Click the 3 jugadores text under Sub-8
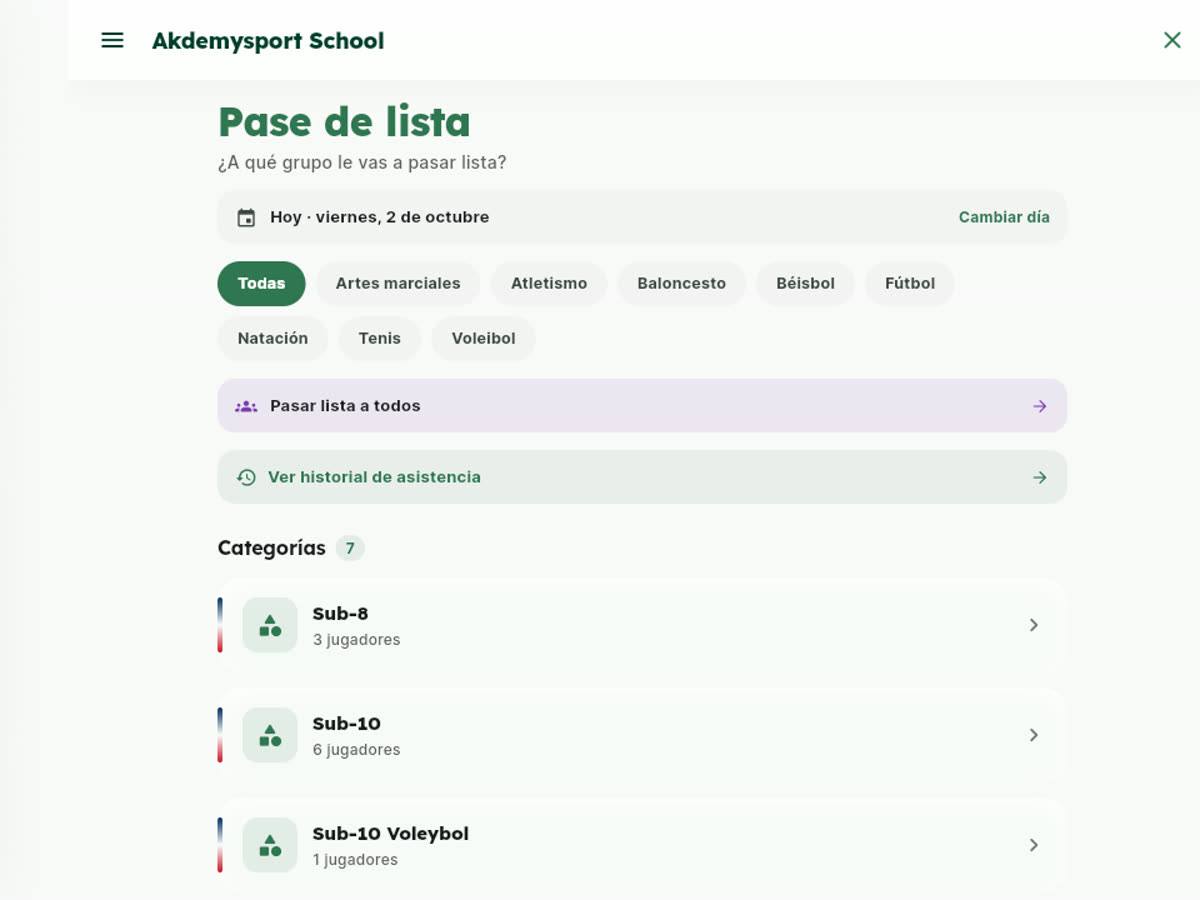1200x900 pixels. coord(356,640)
